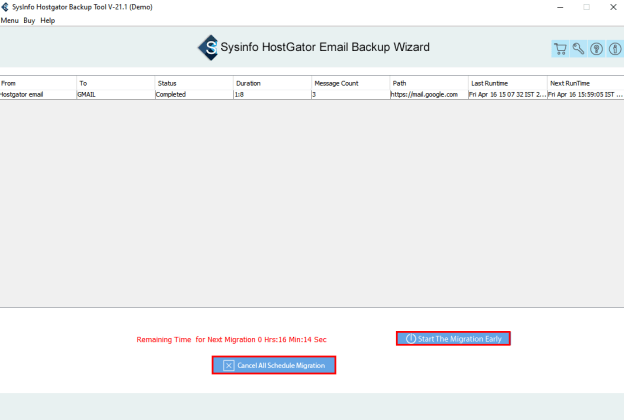Click the Sysinfo logo in header

tap(209, 47)
